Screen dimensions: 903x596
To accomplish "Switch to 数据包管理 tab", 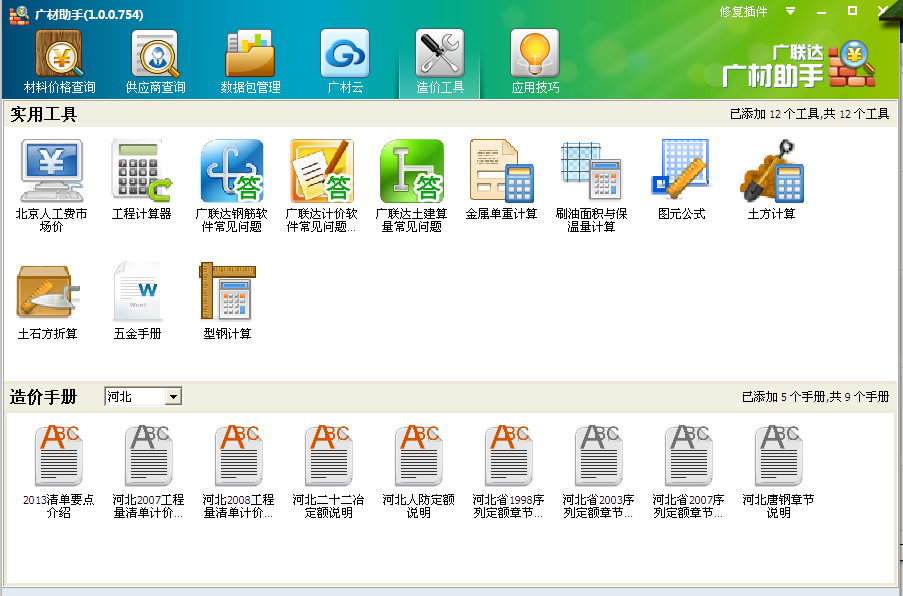I will tap(250, 62).
